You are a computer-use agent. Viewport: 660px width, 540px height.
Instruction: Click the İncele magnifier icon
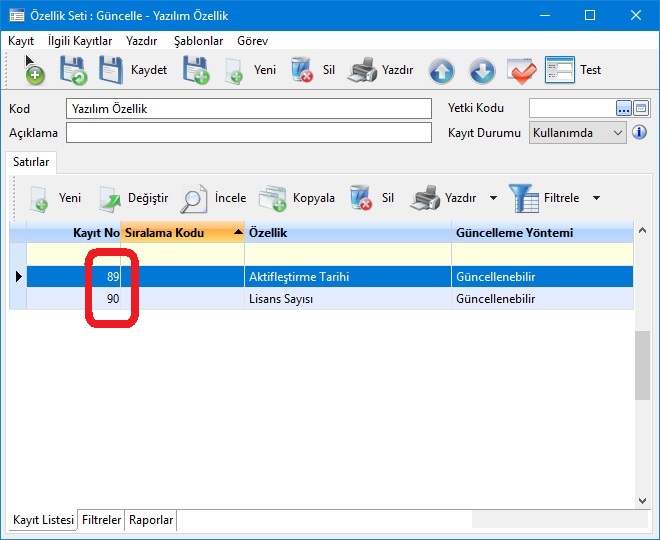pos(193,199)
